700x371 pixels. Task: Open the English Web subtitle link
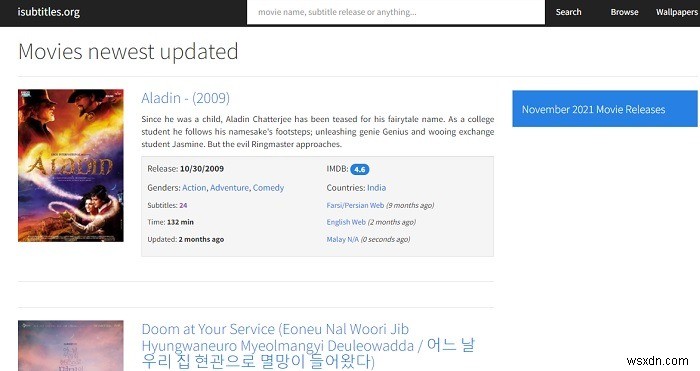[346, 222]
